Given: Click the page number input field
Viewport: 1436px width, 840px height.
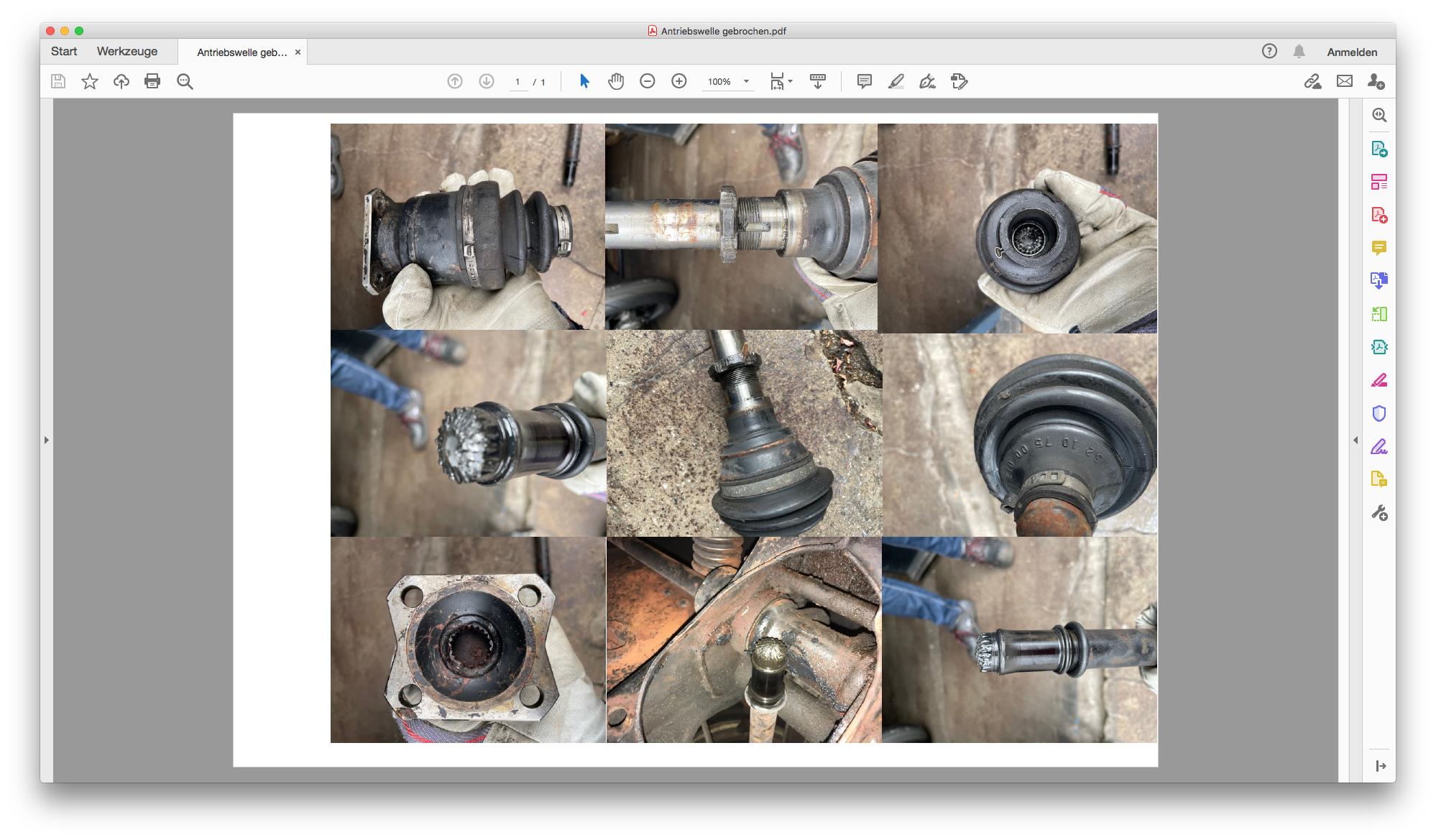Looking at the screenshot, I should [x=517, y=82].
